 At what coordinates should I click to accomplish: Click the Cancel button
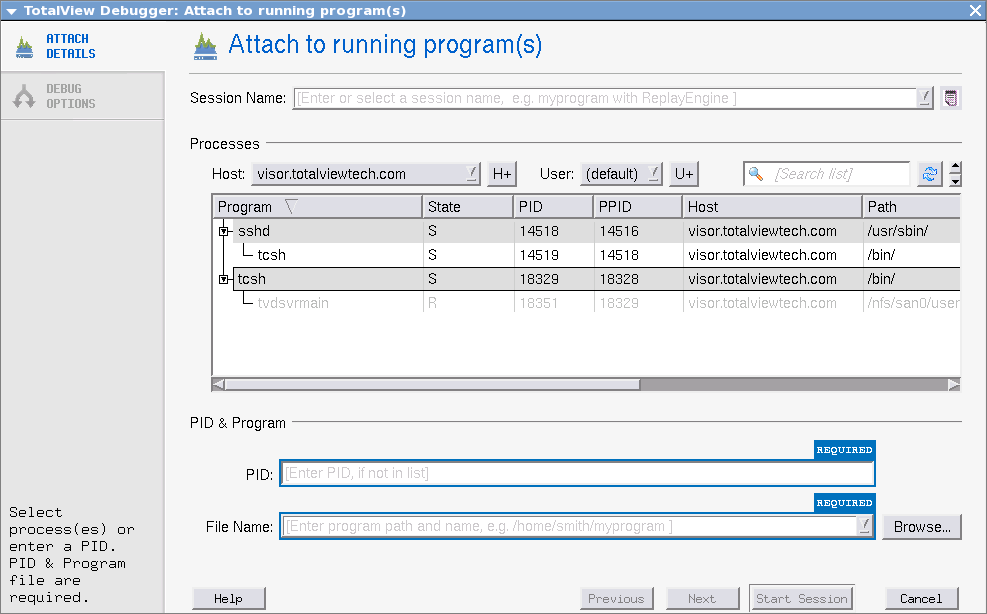coord(921,599)
